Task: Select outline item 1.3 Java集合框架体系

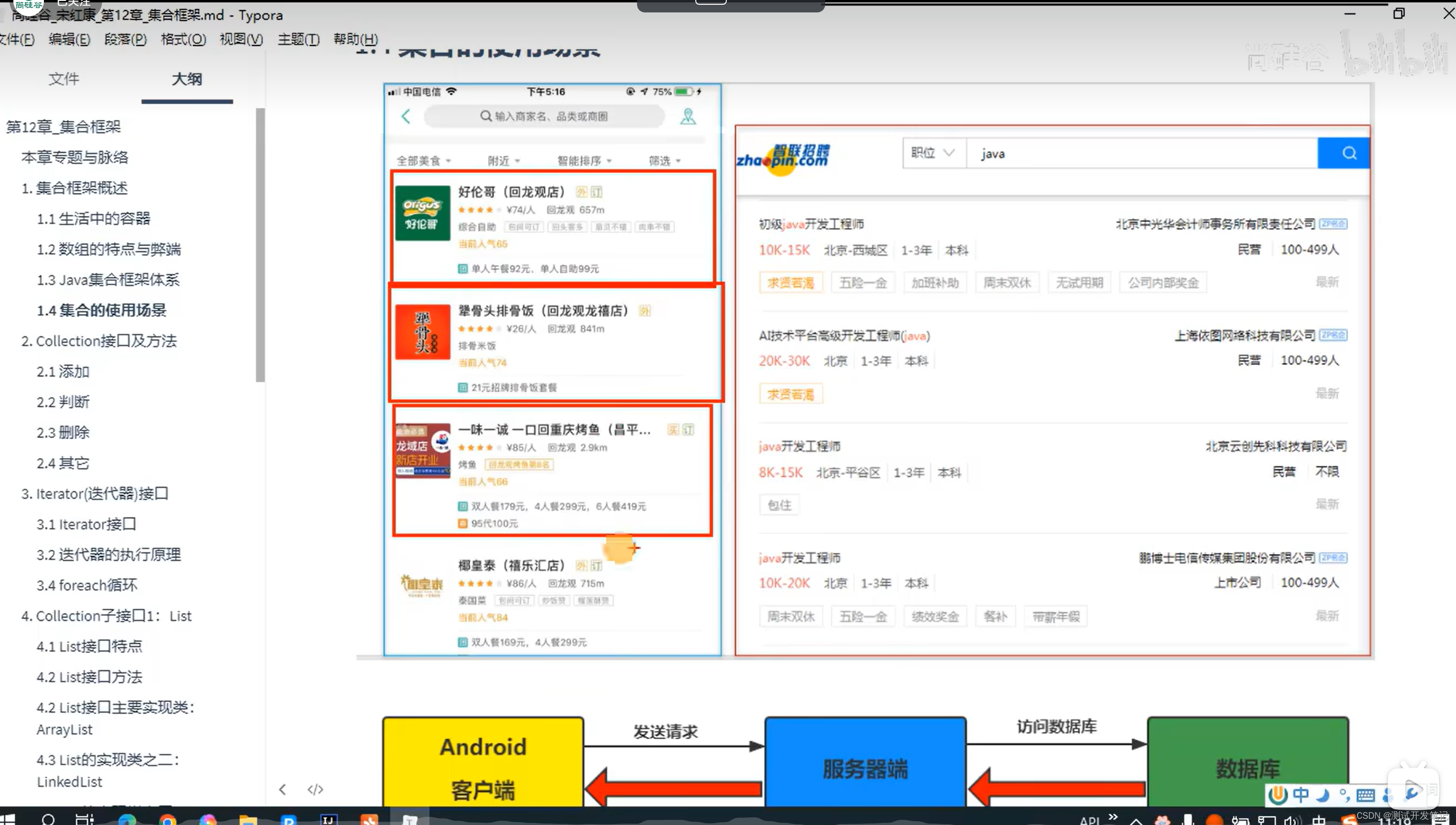Action: click(x=108, y=280)
